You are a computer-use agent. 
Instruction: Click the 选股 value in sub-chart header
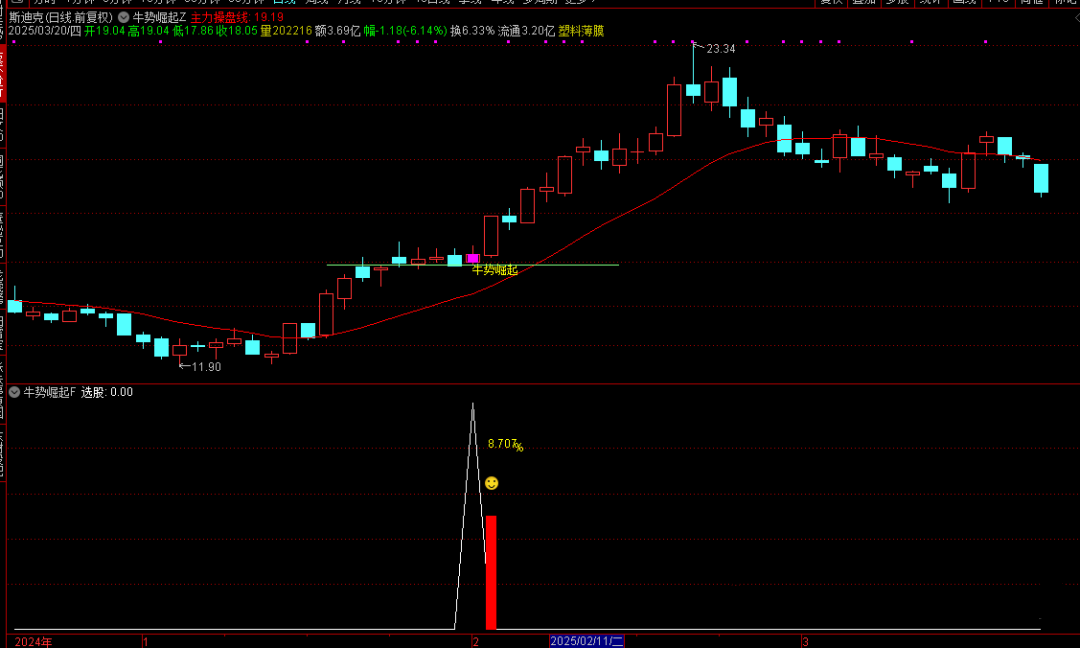click(106, 392)
